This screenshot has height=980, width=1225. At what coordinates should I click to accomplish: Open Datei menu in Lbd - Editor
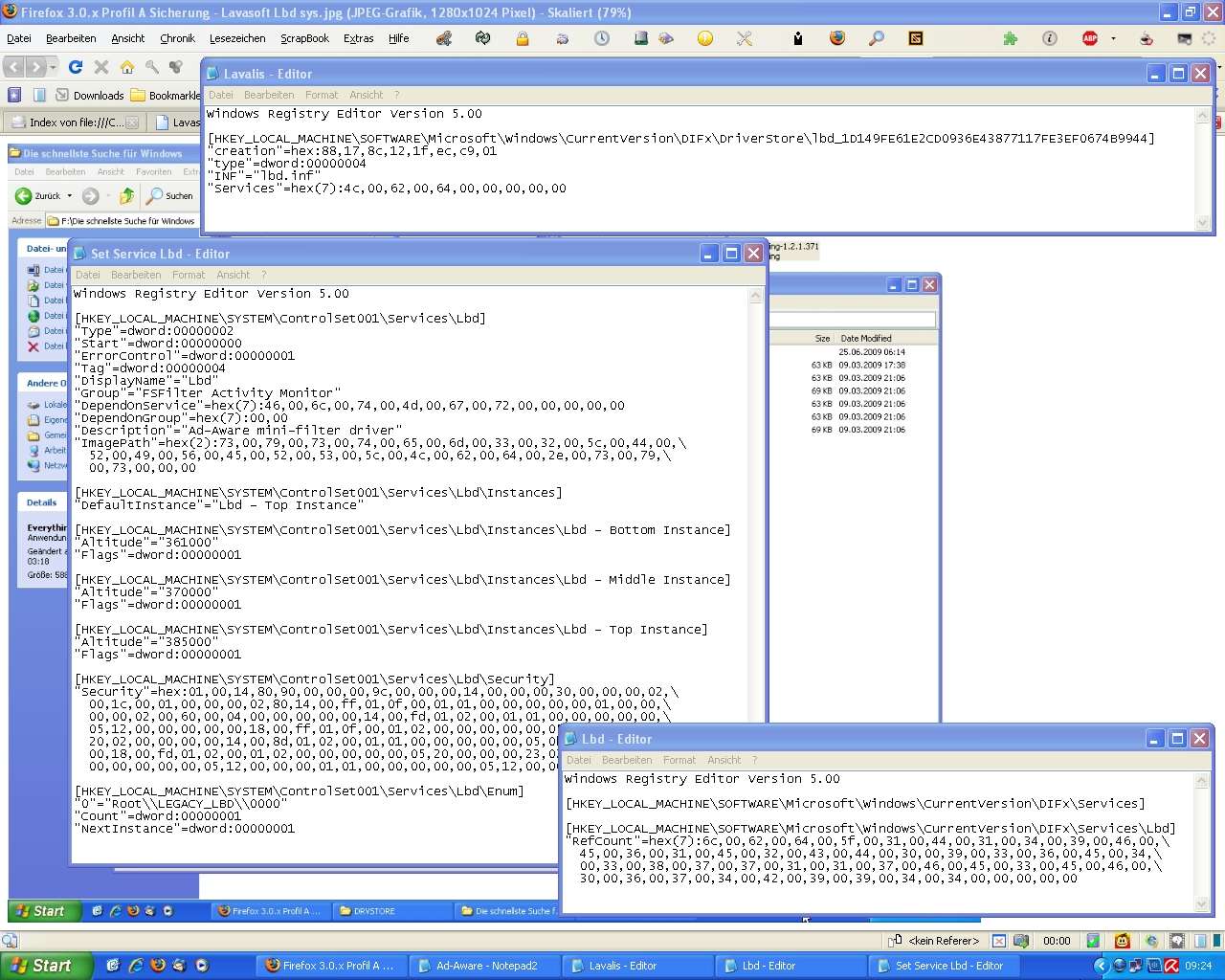[579, 760]
